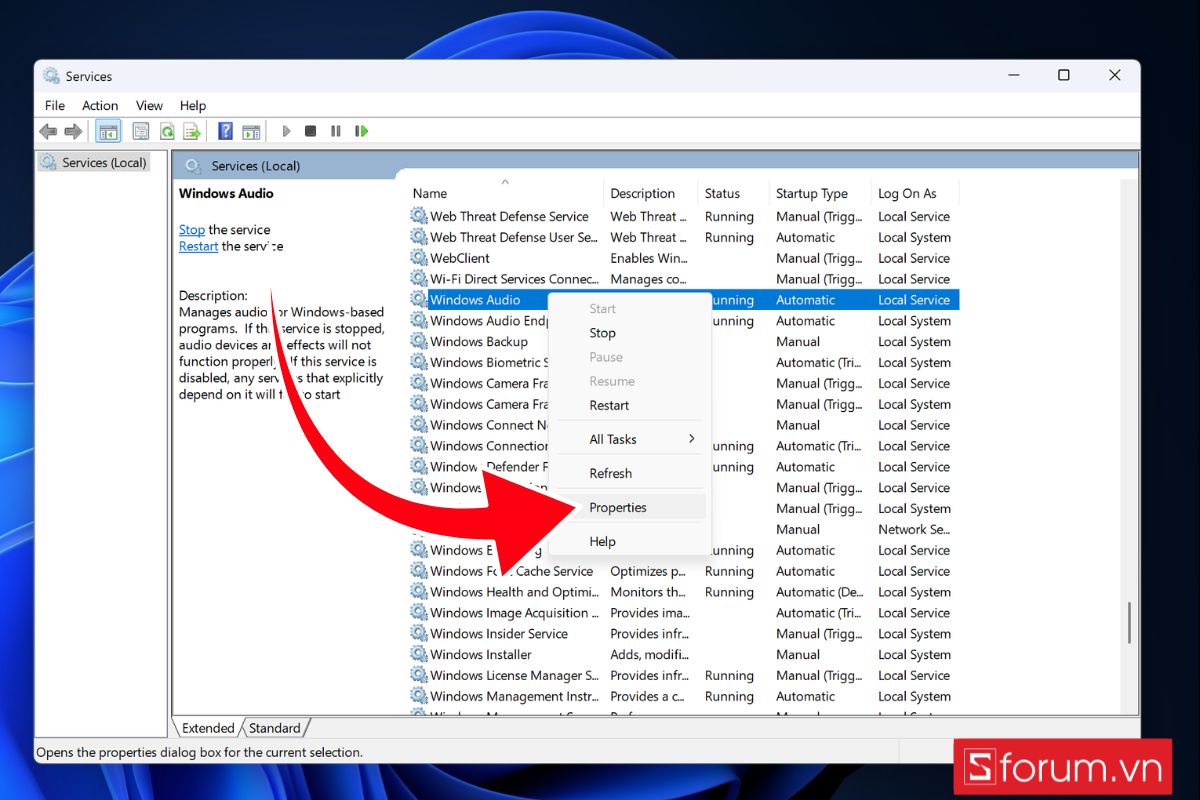Click the Export List toolbar icon

(193, 131)
